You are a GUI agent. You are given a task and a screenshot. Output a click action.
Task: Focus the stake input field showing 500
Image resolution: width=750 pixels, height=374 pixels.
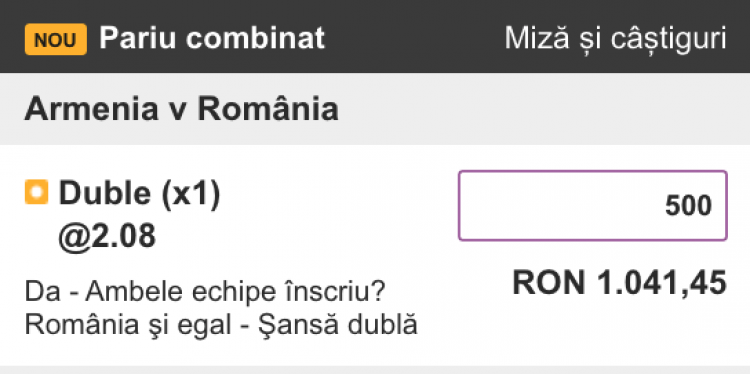593,206
